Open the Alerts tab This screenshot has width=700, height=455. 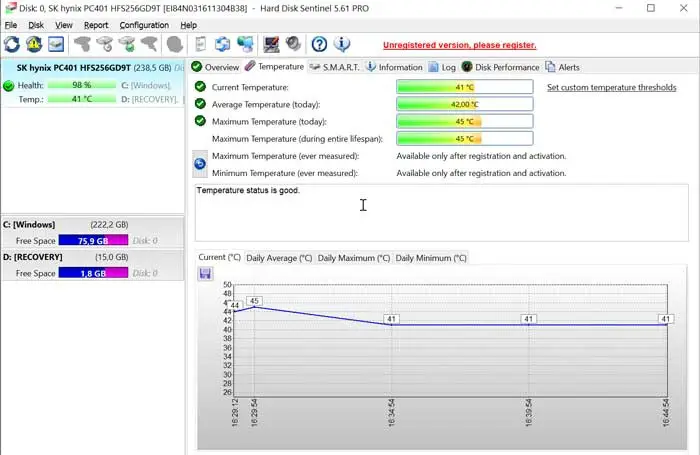pyautogui.click(x=562, y=67)
